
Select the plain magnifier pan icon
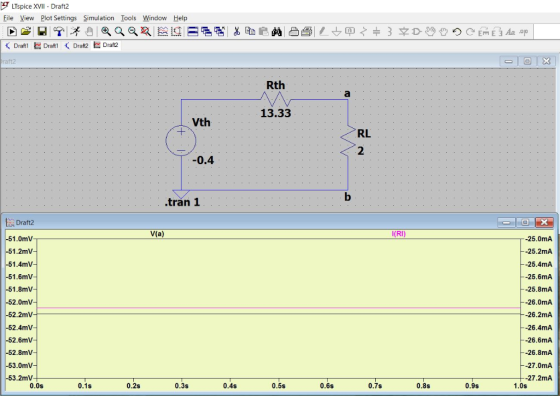click(119, 32)
